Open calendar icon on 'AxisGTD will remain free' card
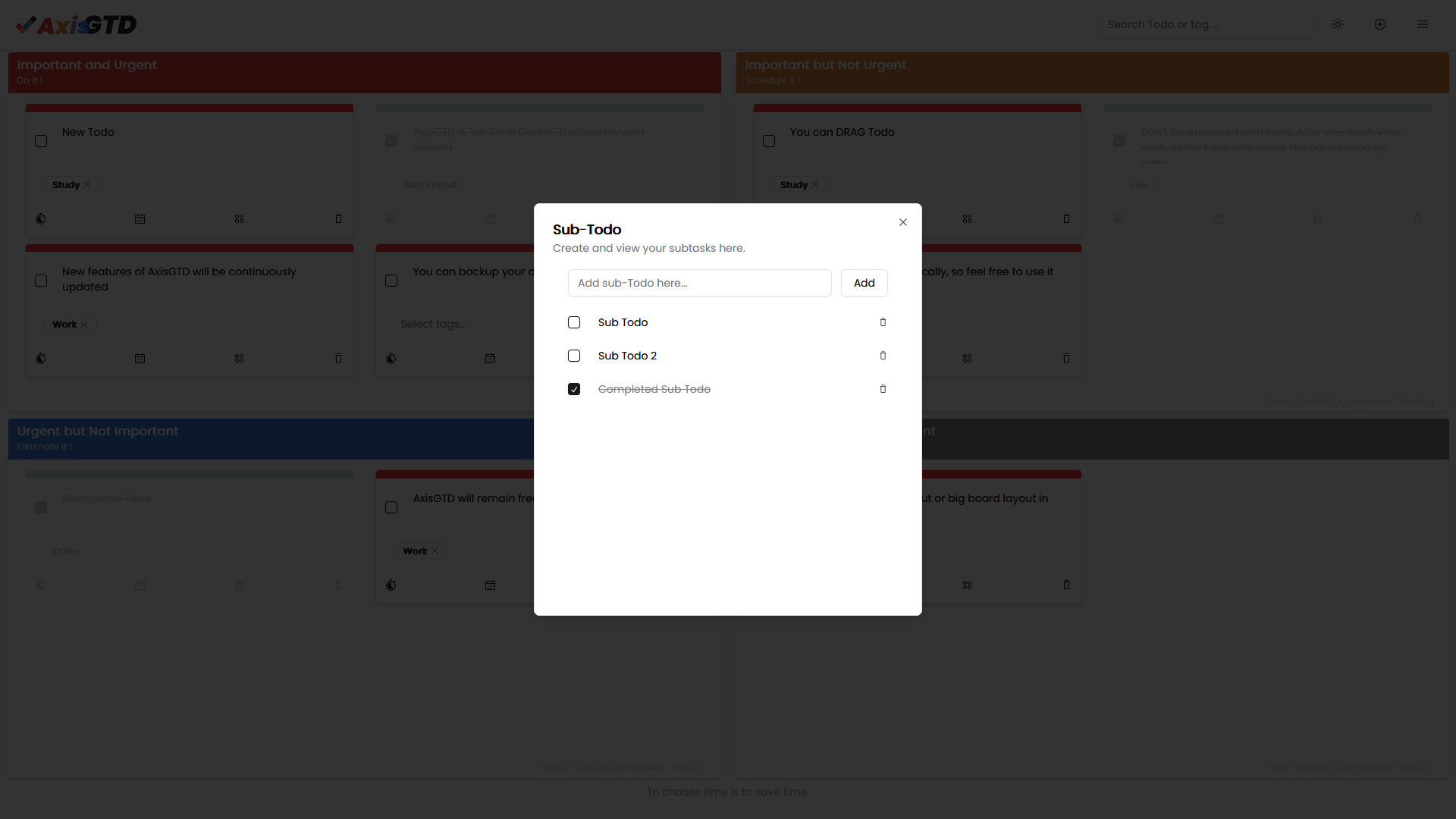The width and height of the screenshot is (1456, 819). pos(490,585)
